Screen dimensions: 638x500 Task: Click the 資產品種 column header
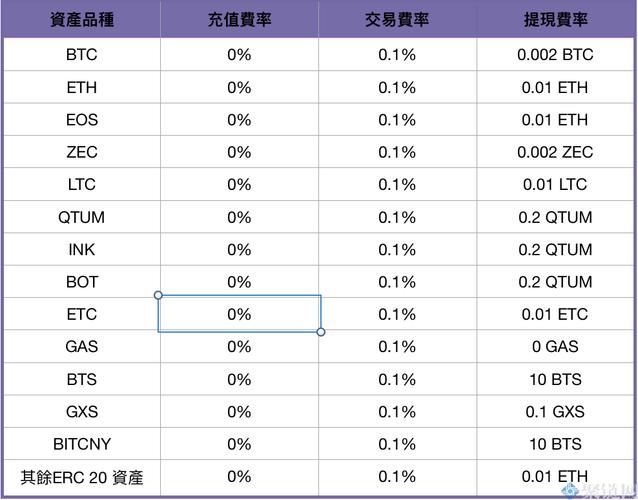pyautogui.click(x=82, y=19)
